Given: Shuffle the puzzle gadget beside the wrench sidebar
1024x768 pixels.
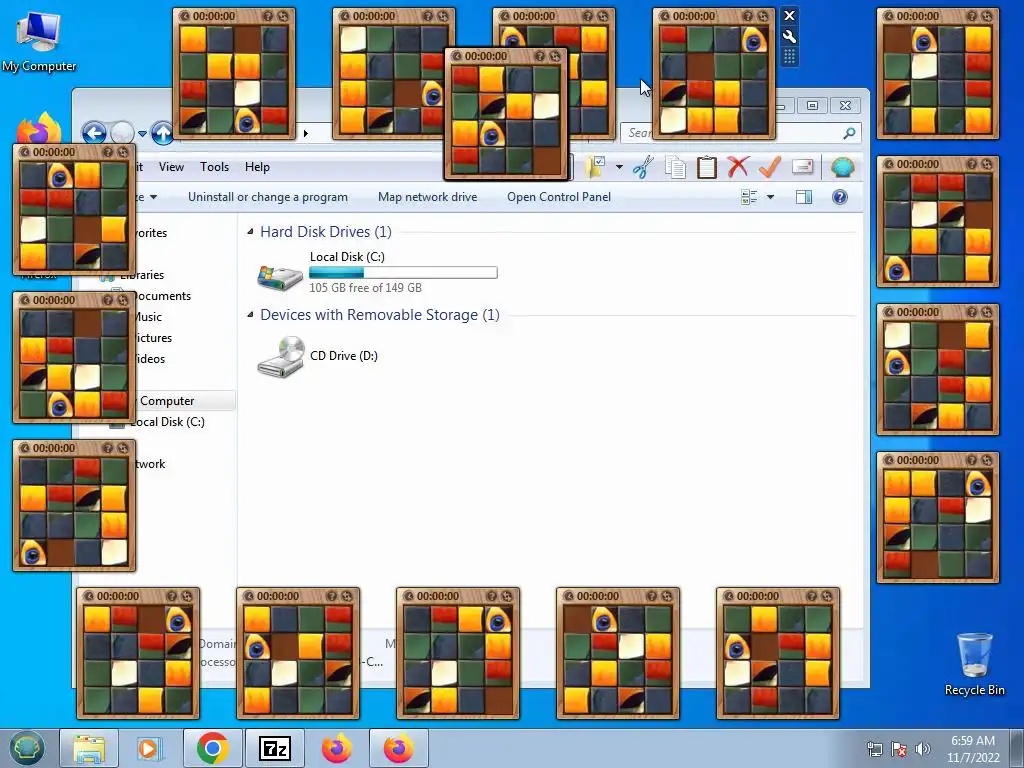Looking at the screenshot, I should coord(762,16).
